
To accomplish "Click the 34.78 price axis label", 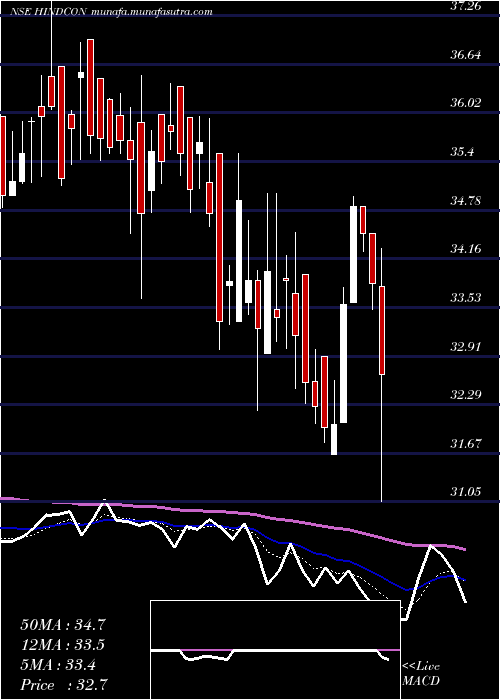I will pyautogui.click(x=467, y=200).
